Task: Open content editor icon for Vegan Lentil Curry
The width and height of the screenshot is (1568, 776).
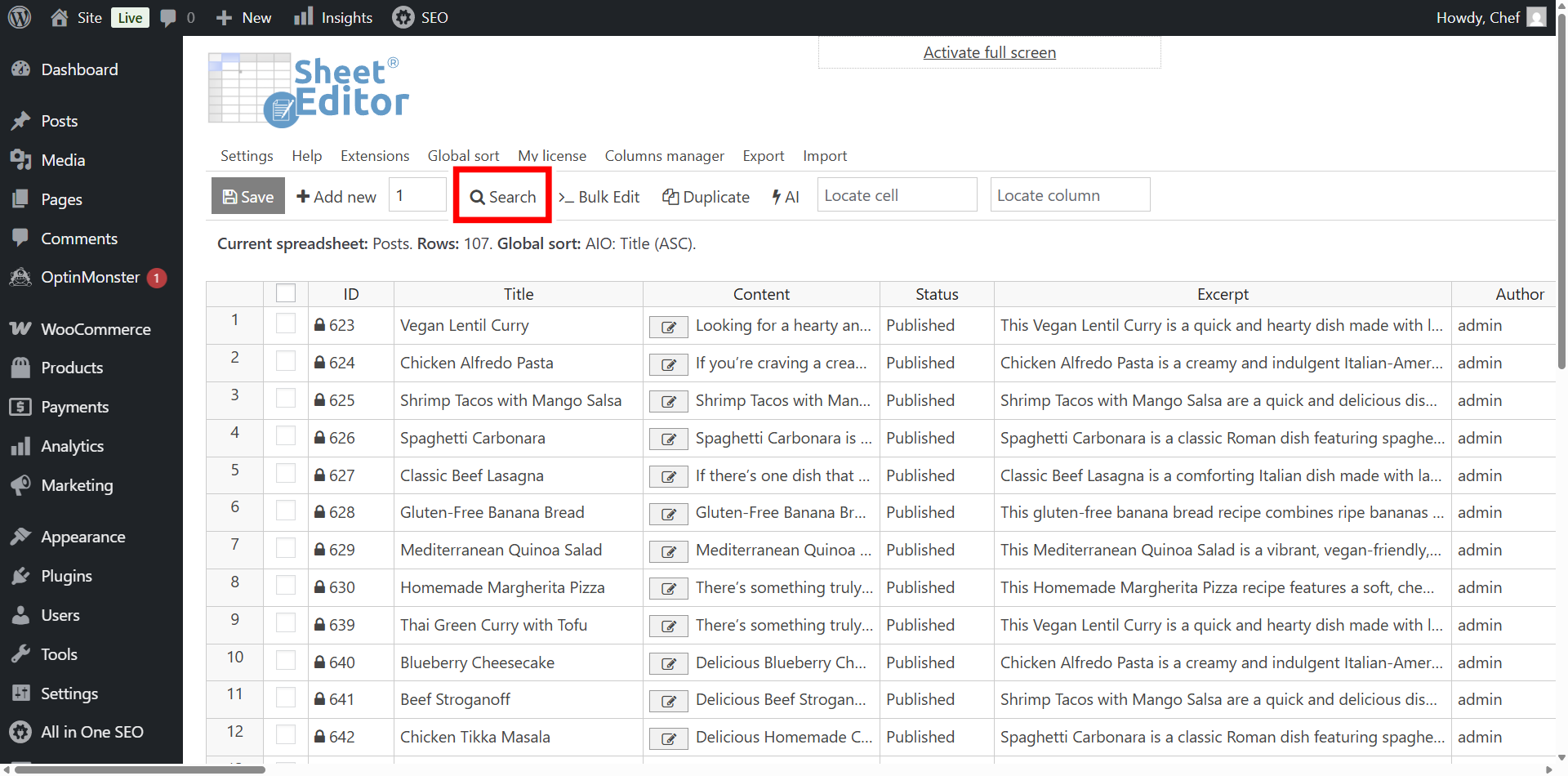Action: [668, 327]
